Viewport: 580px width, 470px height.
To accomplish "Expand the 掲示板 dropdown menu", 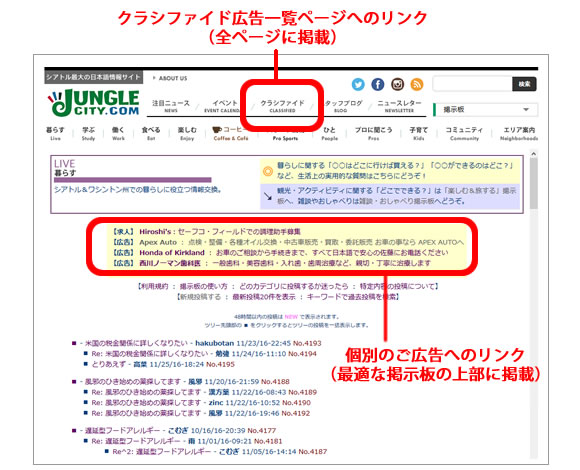I will tap(486, 109).
